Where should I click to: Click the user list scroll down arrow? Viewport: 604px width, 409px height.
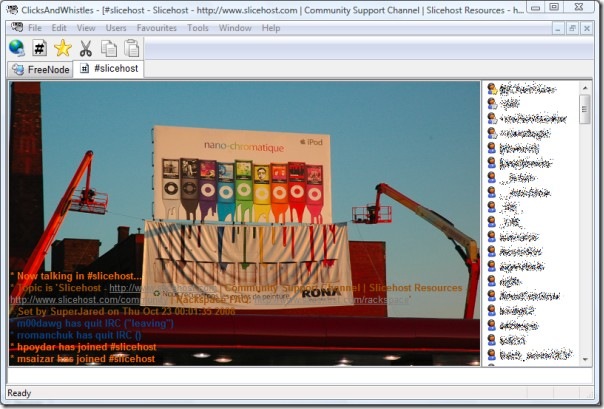(585, 360)
